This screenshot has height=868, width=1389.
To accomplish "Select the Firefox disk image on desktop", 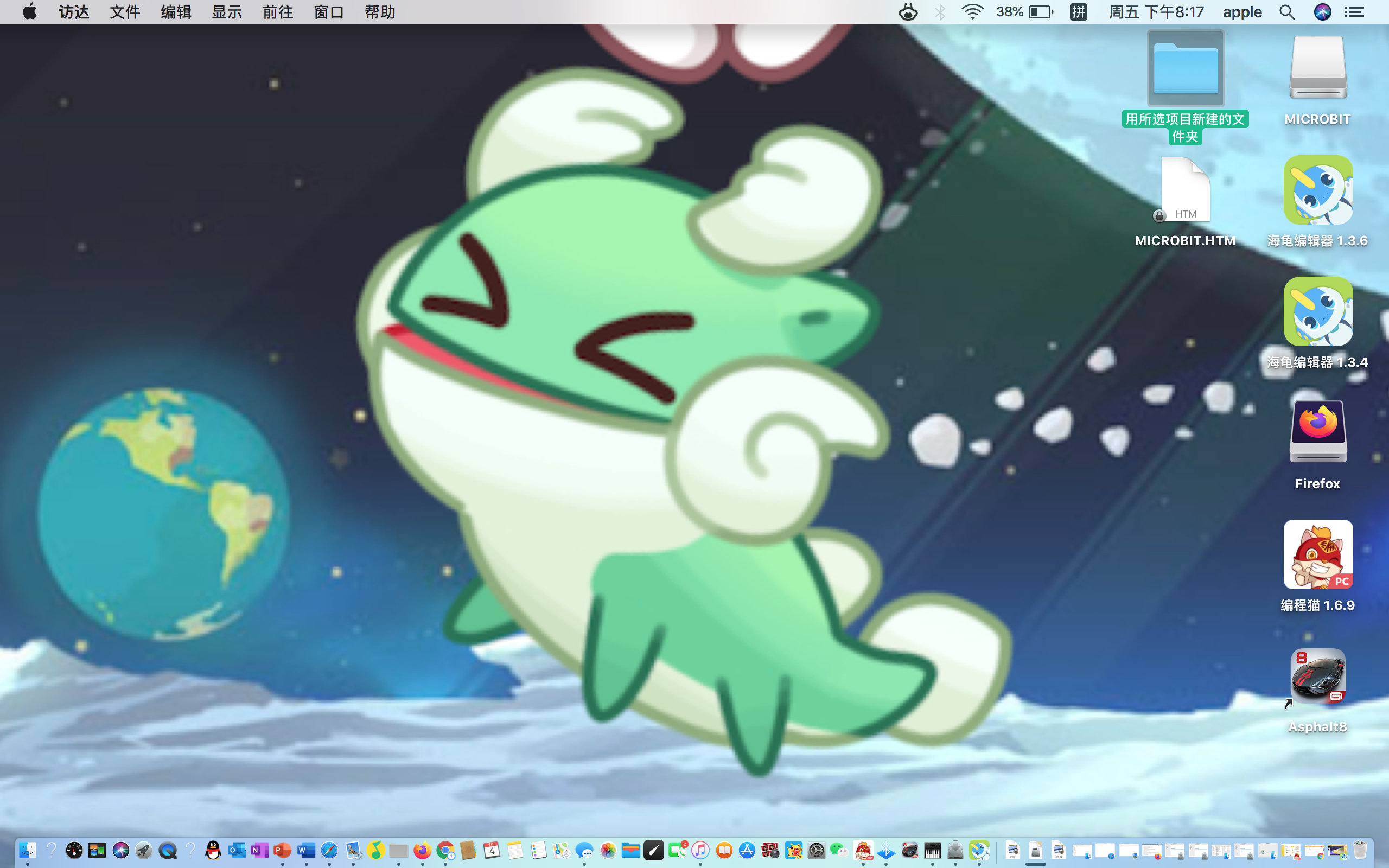I will 1318,432.
